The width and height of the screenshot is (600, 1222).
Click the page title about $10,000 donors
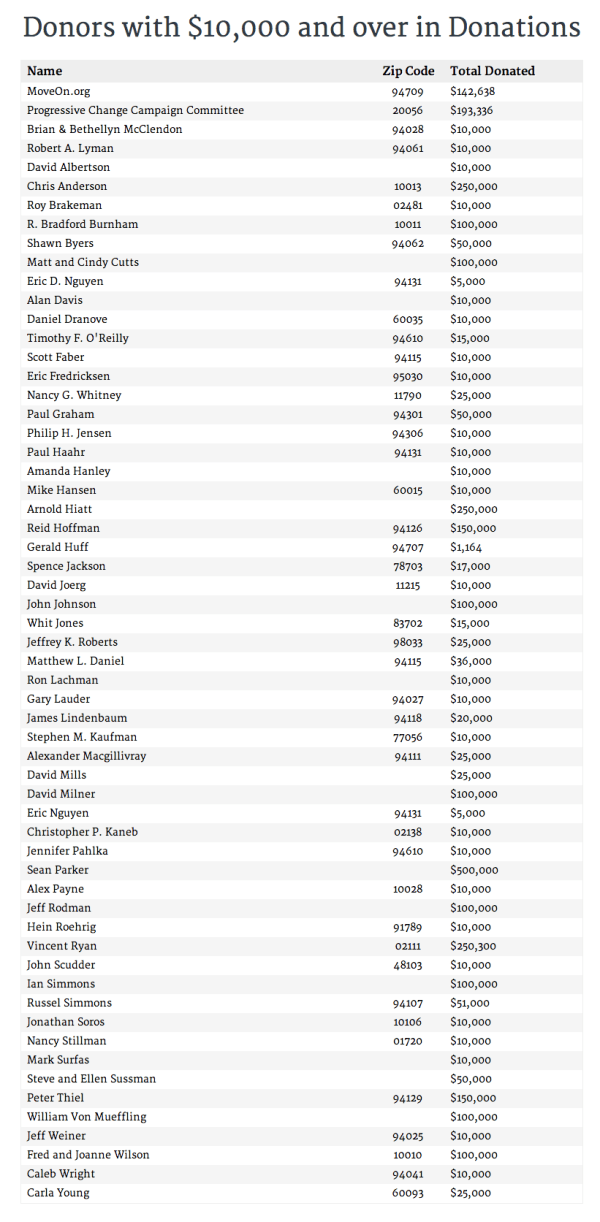pos(300,28)
